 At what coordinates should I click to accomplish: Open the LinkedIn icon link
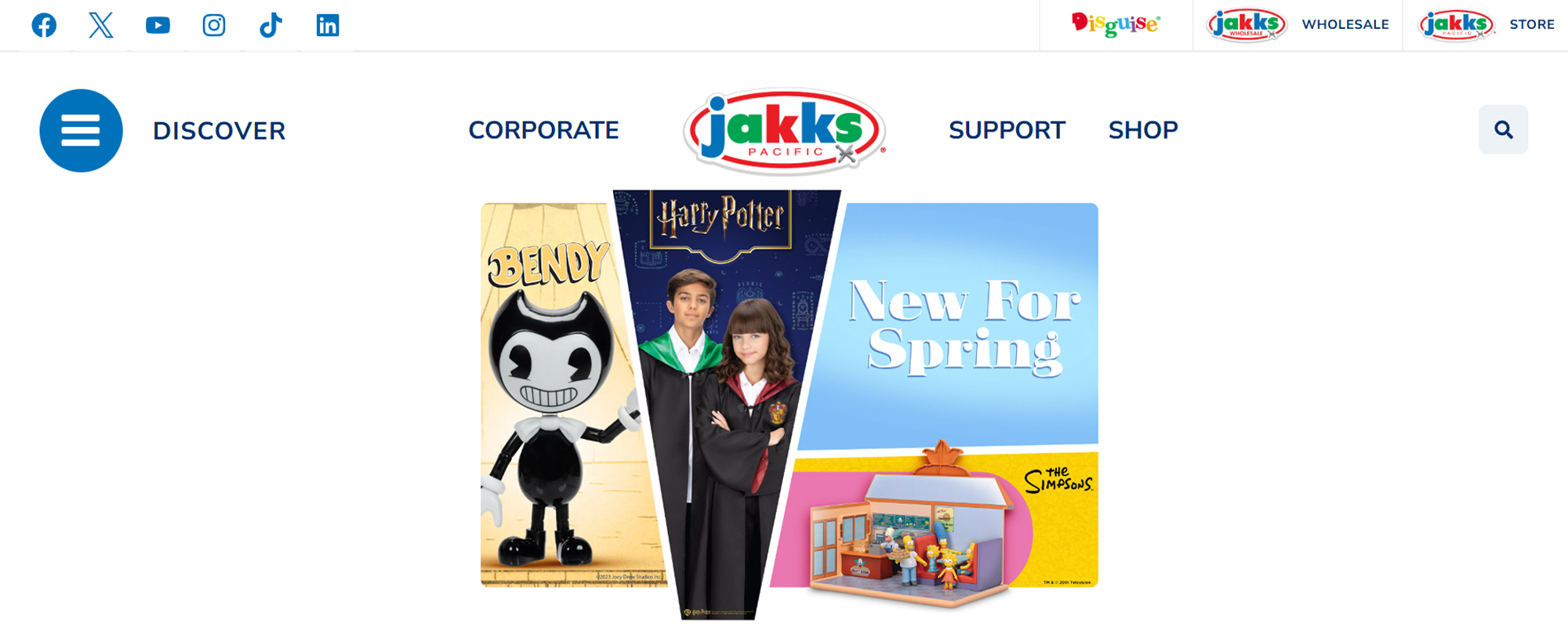328,25
